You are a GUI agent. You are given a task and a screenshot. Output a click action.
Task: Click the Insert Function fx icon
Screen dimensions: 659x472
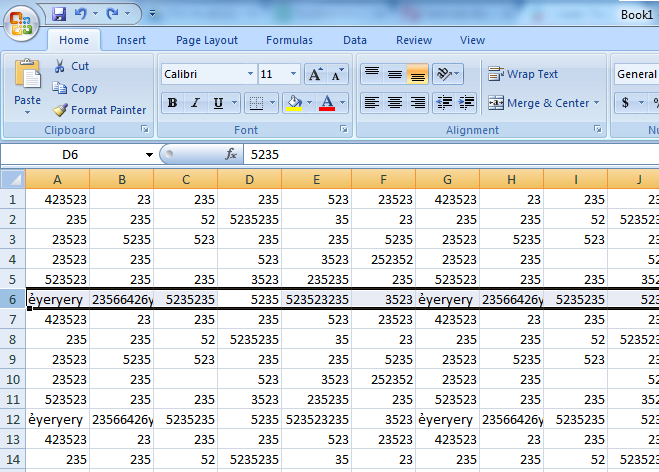pos(231,155)
